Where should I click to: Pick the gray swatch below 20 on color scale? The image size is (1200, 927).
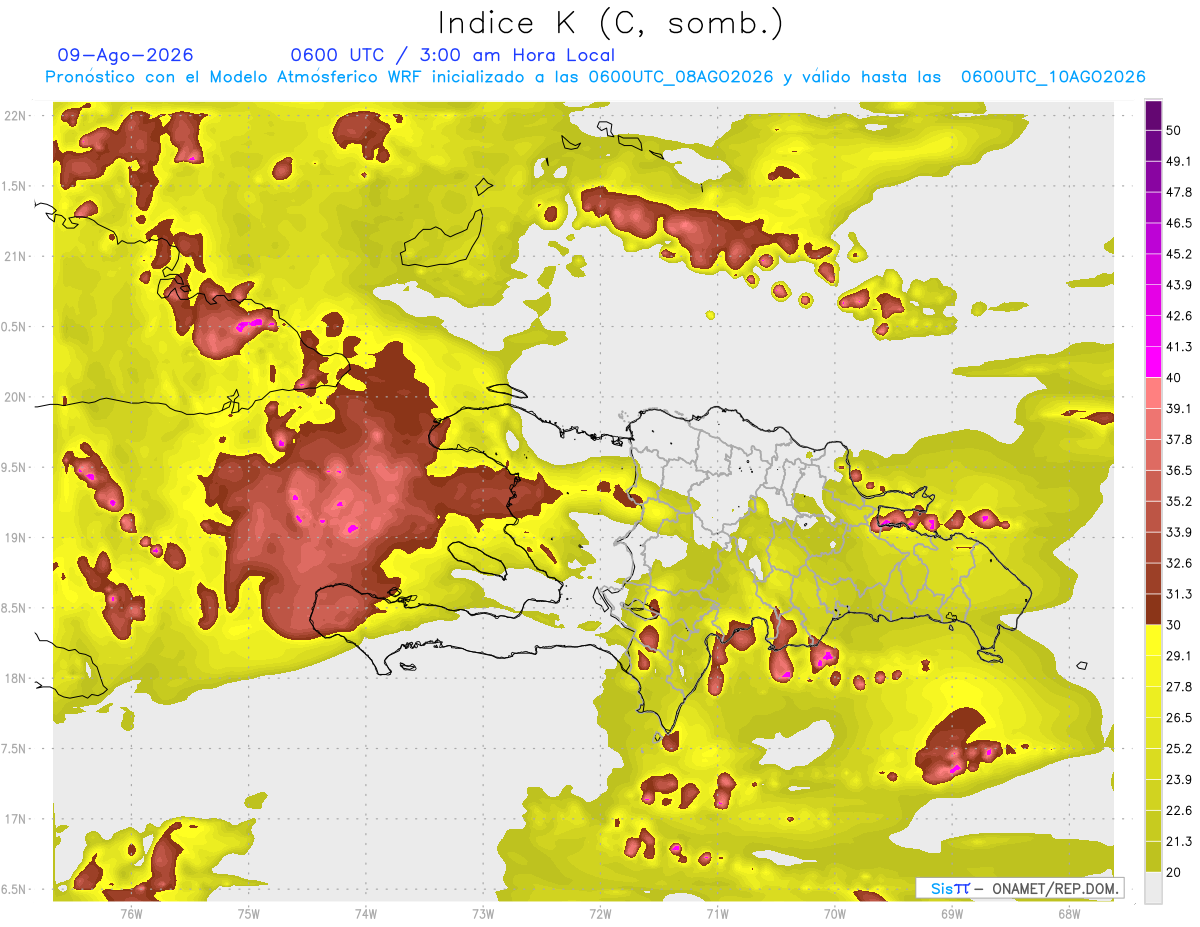coord(1153,888)
